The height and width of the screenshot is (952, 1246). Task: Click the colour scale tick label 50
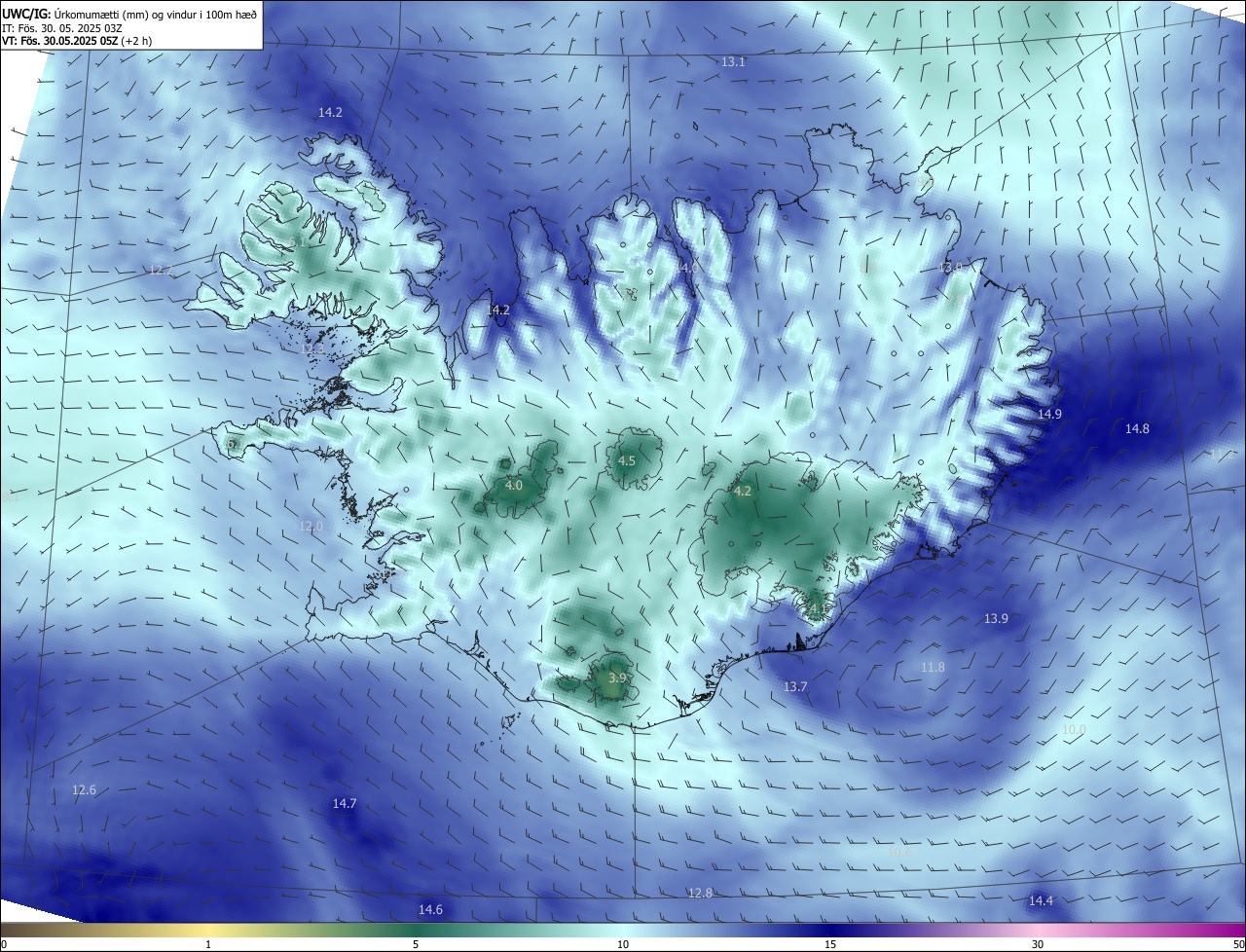pyautogui.click(x=1238, y=944)
